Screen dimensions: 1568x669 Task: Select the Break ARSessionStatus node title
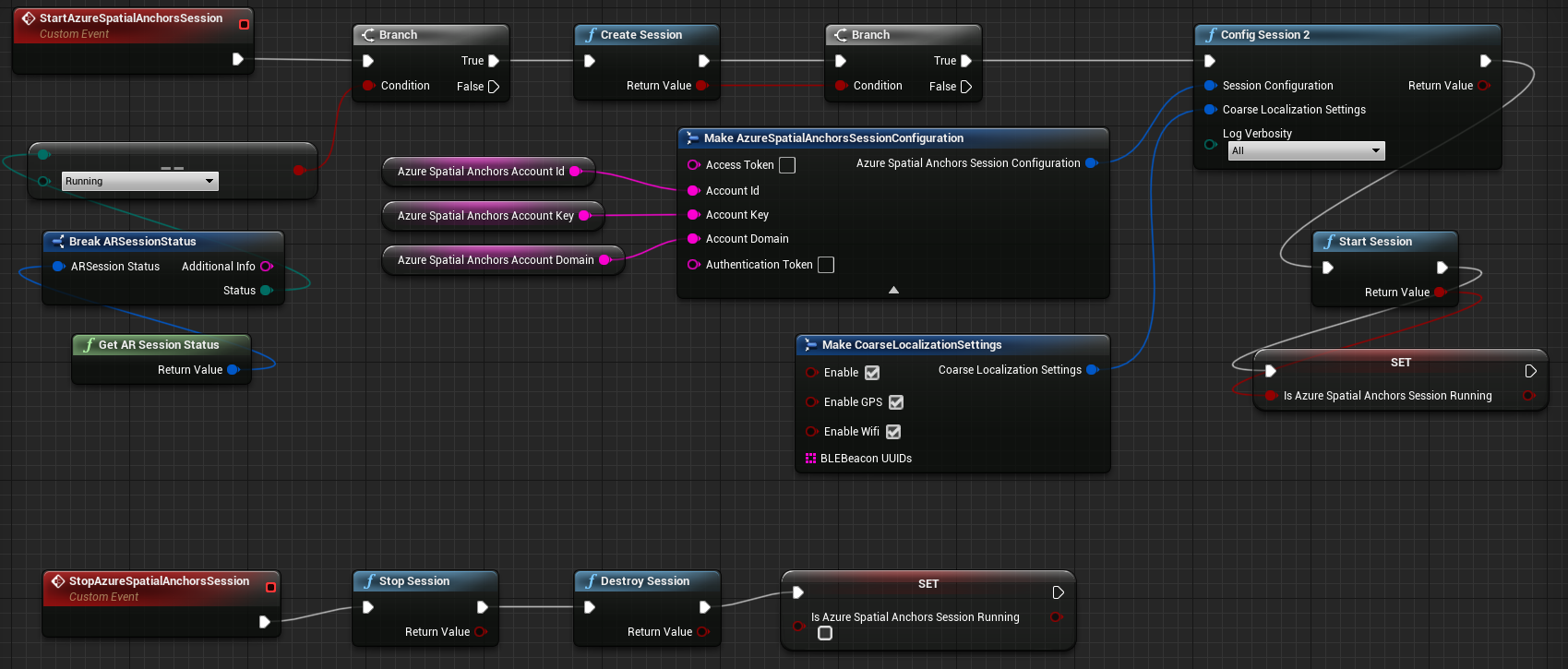pos(133,242)
